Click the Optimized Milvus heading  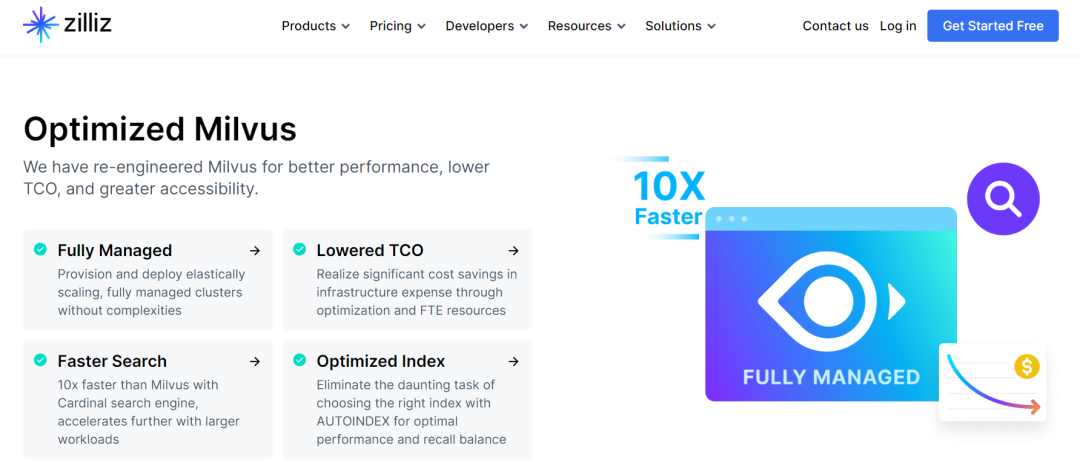point(160,128)
